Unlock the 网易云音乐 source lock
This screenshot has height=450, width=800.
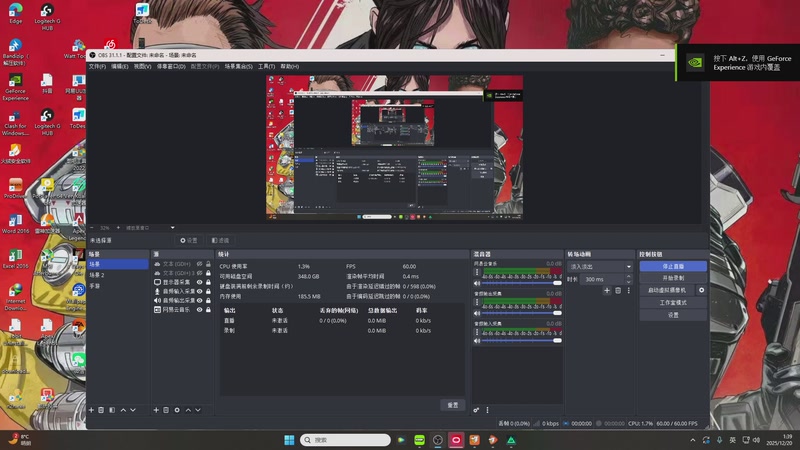(208, 310)
